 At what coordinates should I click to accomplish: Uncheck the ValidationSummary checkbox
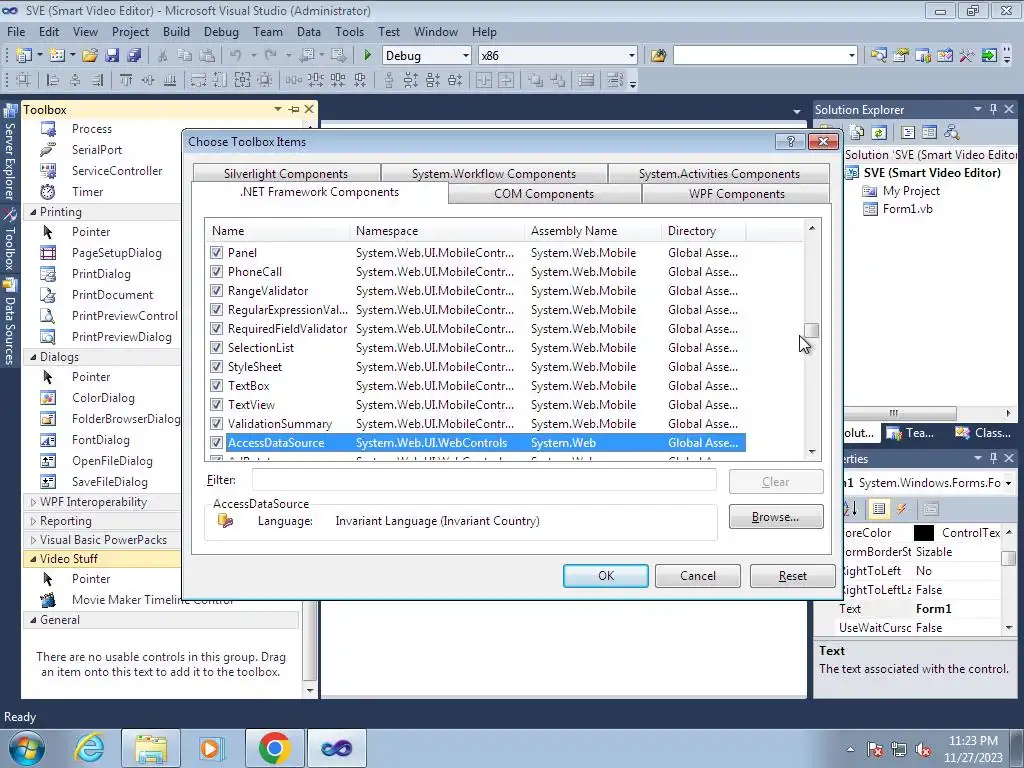[216, 423]
